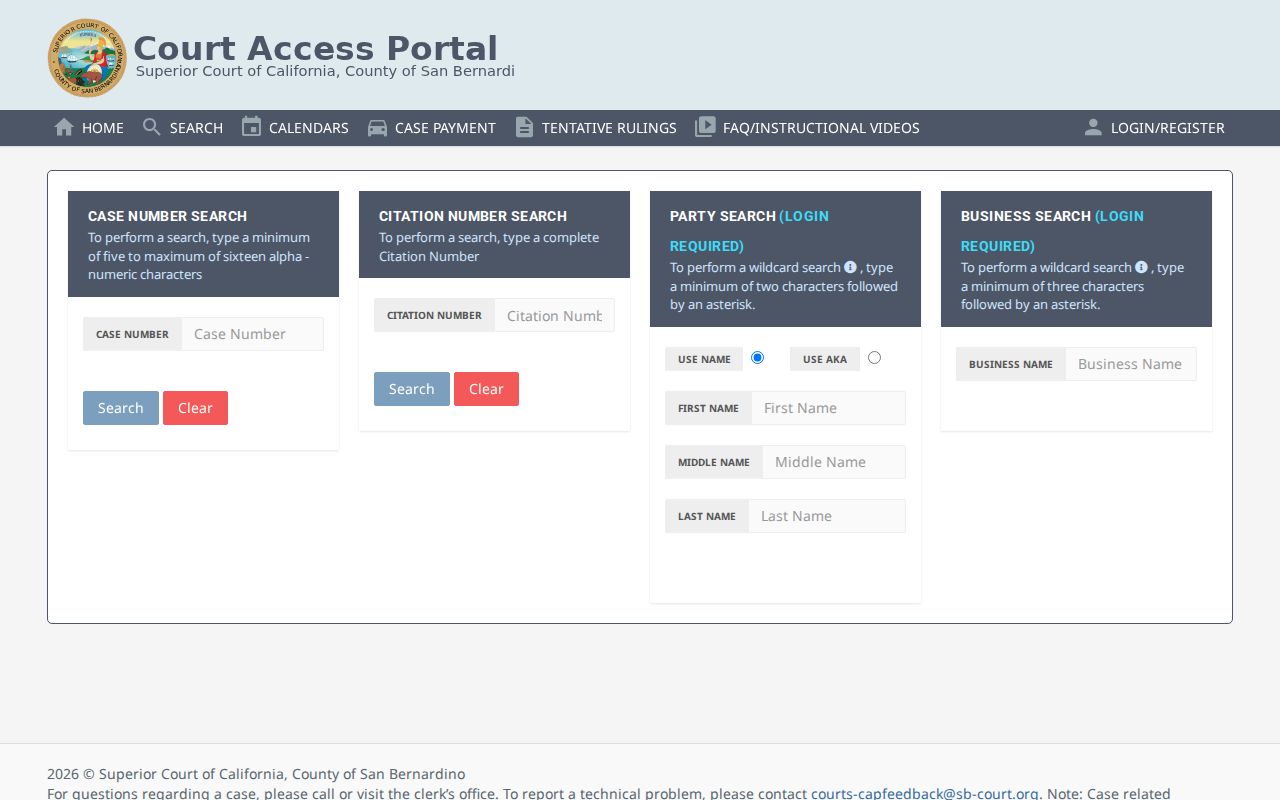Click Search button under Case Number
1280x800 pixels.
pos(121,408)
